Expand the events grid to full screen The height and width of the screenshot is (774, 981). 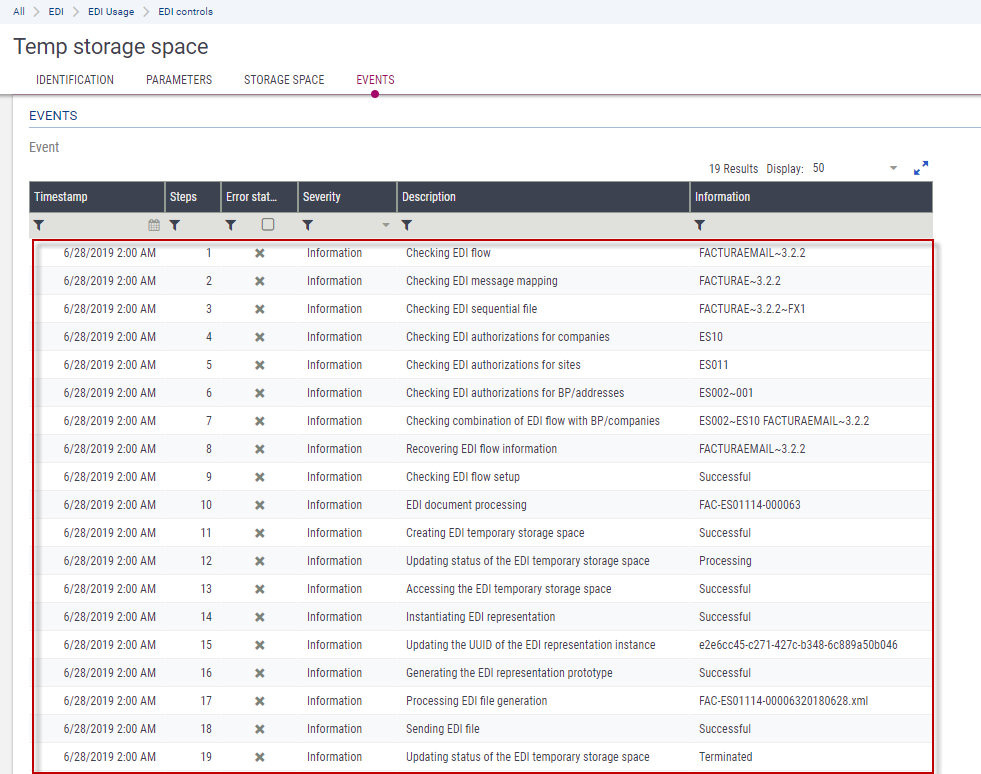pos(921,168)
